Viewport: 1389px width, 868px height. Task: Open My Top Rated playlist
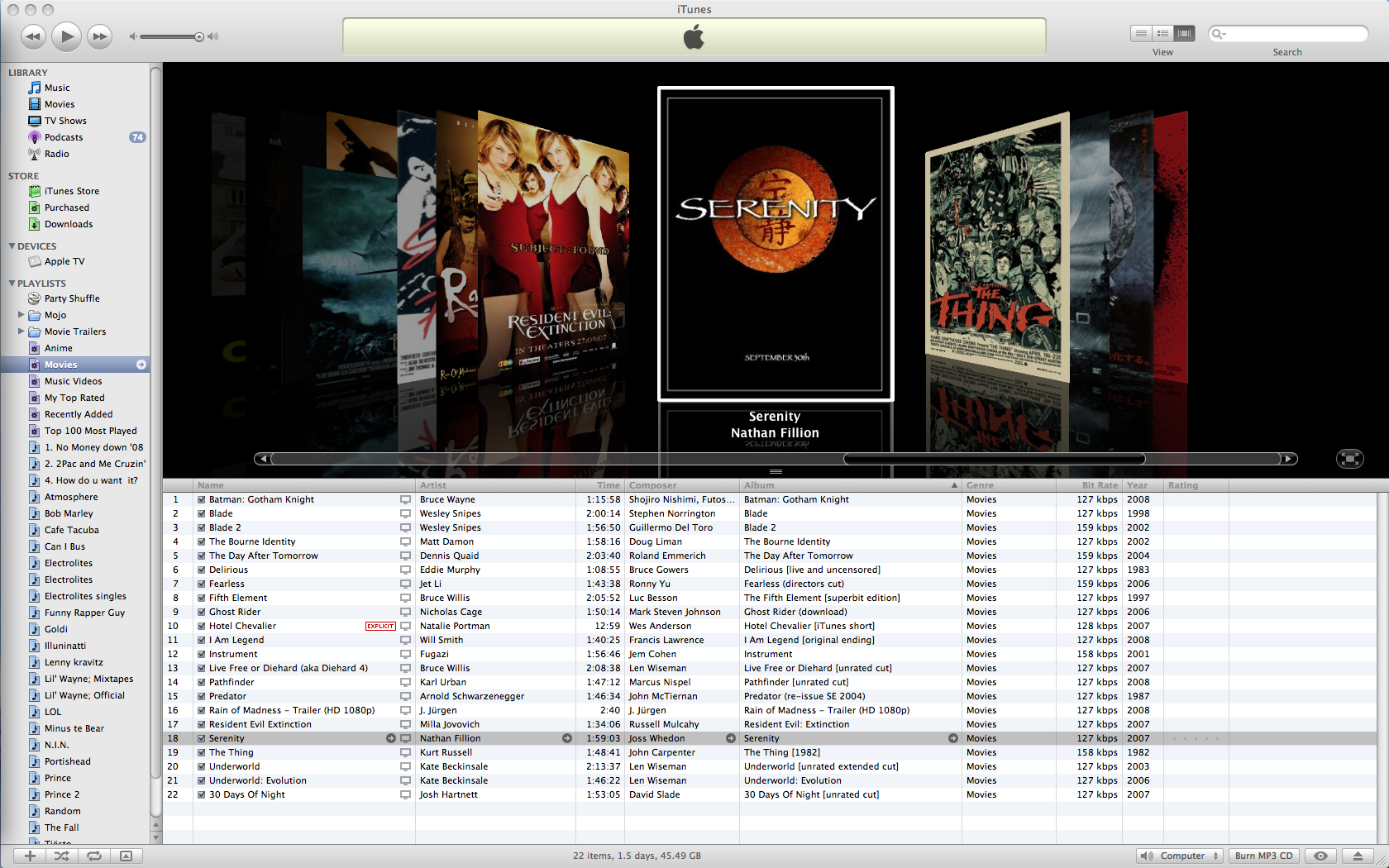tap(76, 398)
